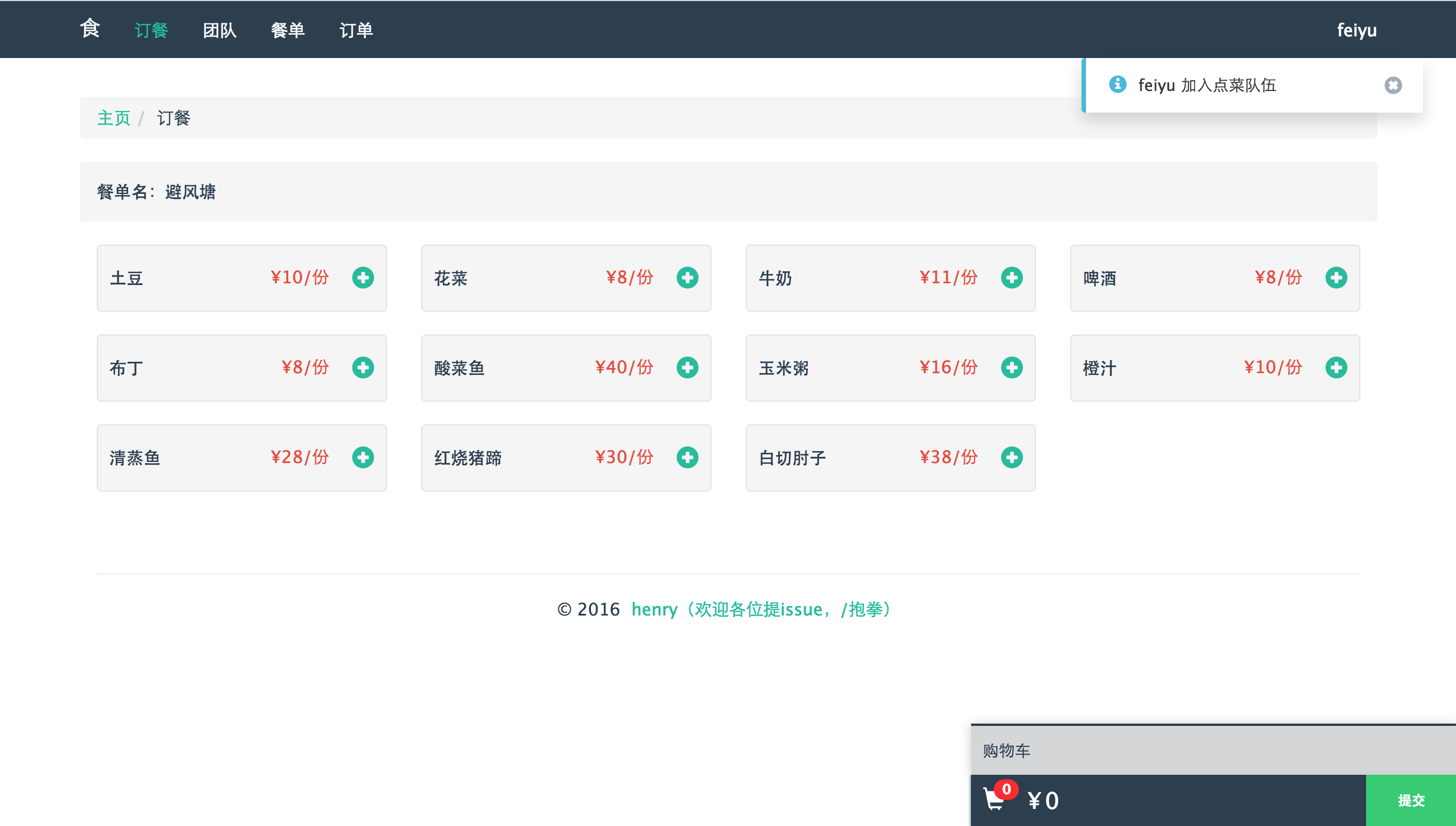Click the add icon for 玉米粥
This screenshot has height=826, width=1456.
pyautogui.click(x=1012, y=368)
